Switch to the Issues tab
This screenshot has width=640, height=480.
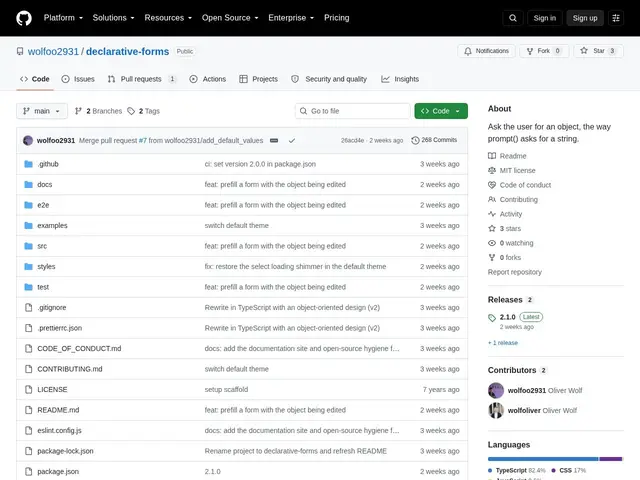(x=78, y=79)
